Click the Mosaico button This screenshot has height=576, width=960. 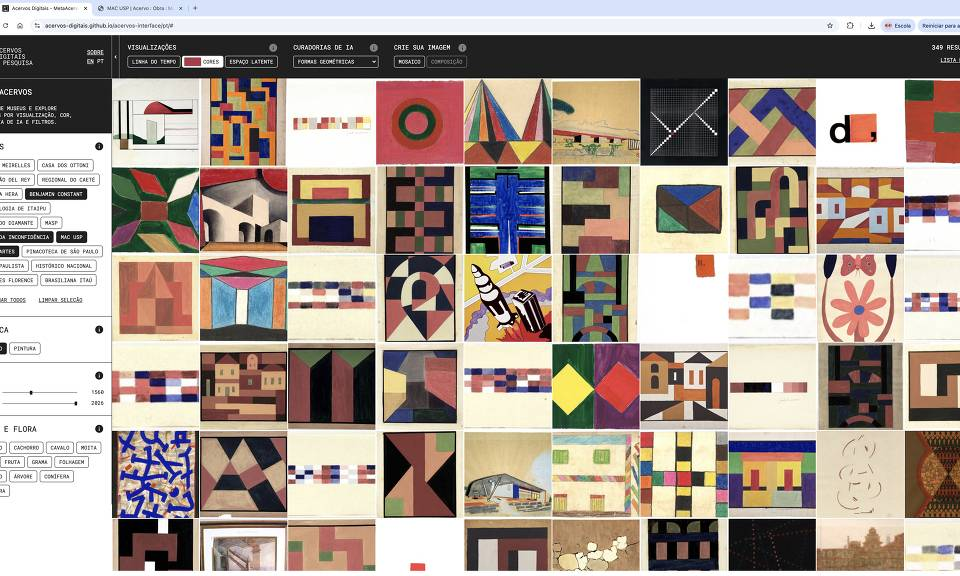[x=409, y=62]
